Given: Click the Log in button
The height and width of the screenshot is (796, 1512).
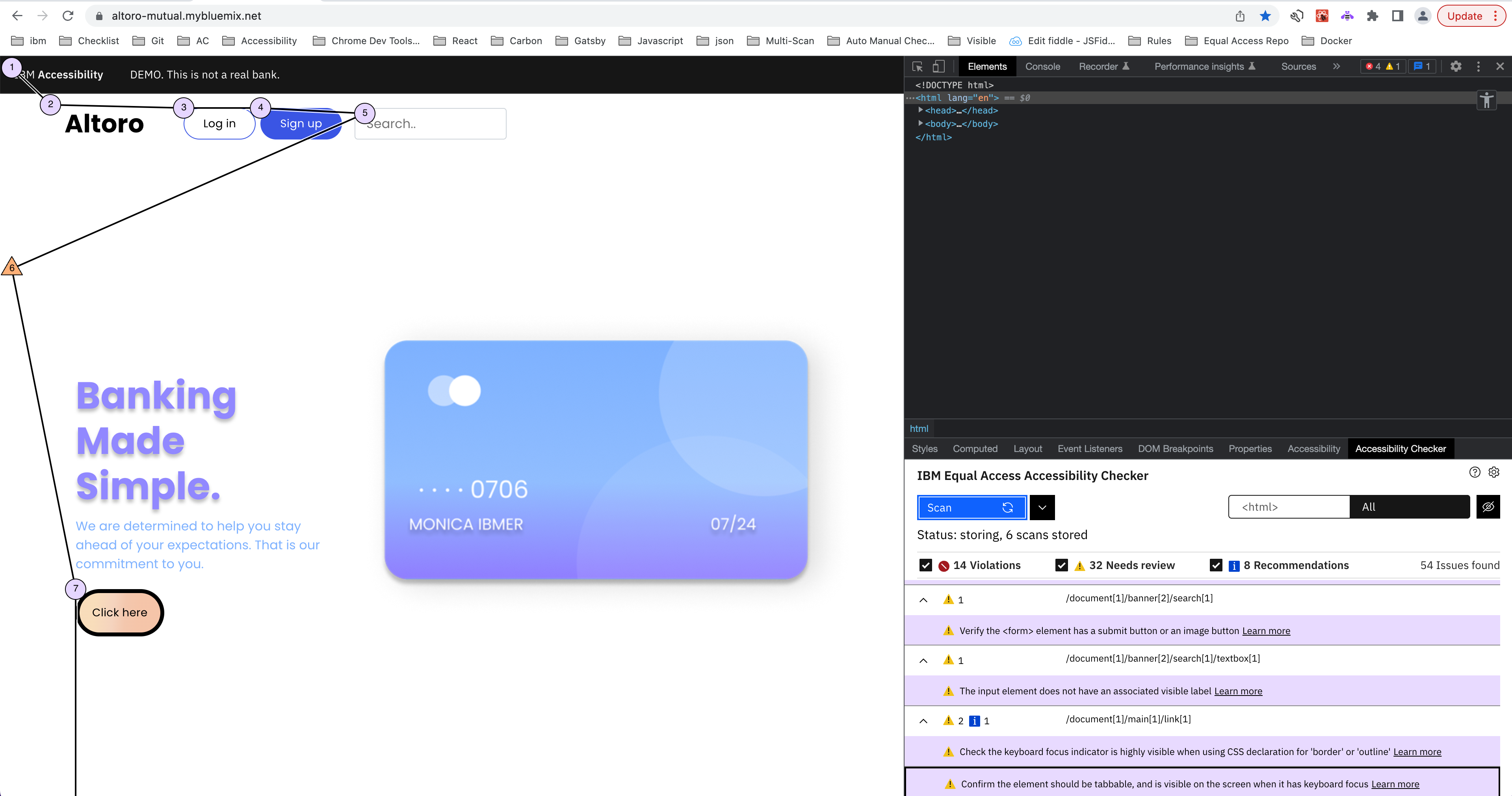Looking at the screenshot, I should pyautogui.click(x=219, y=123).
